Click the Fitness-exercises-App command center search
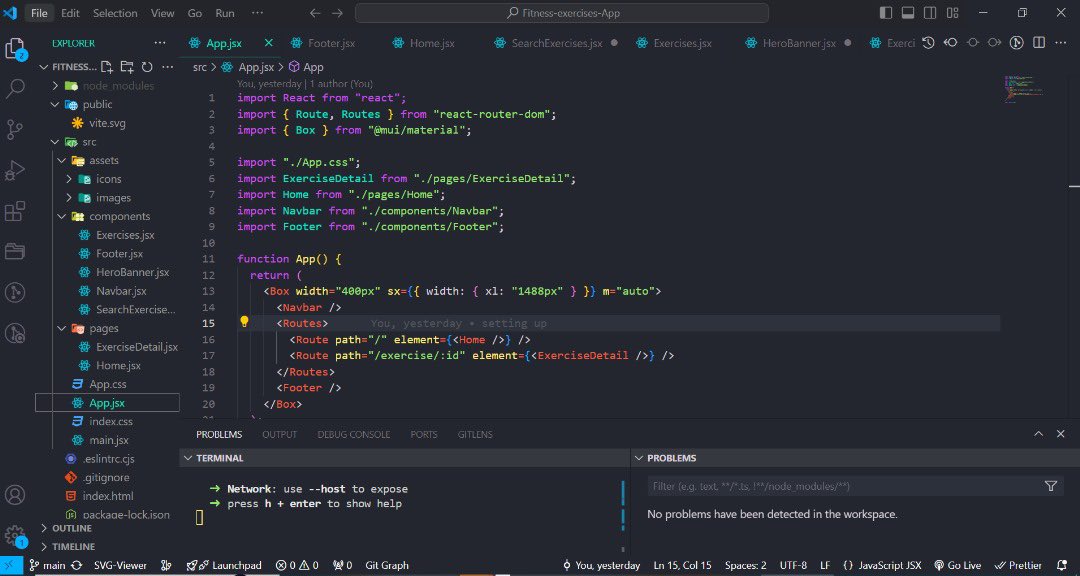The height and width of the screenshot is (576, 1080). [x=562, y=13]
